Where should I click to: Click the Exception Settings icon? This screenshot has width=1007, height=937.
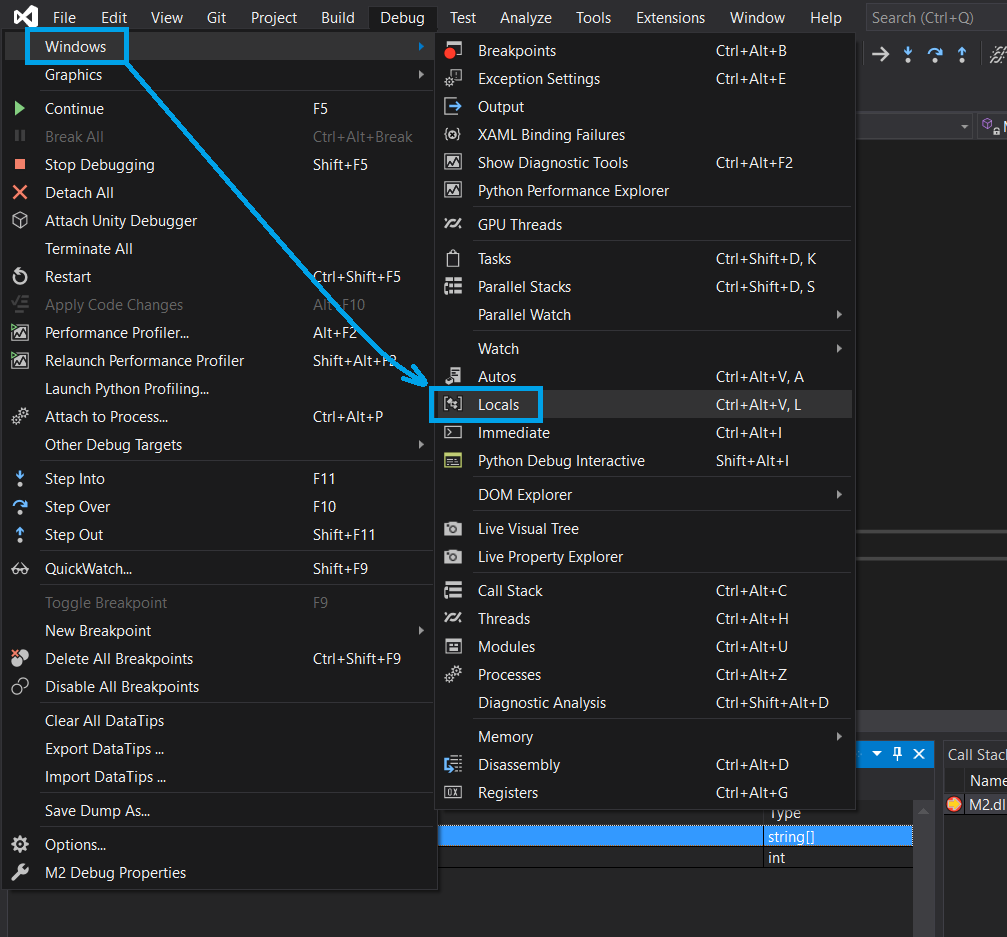[453, 78]
